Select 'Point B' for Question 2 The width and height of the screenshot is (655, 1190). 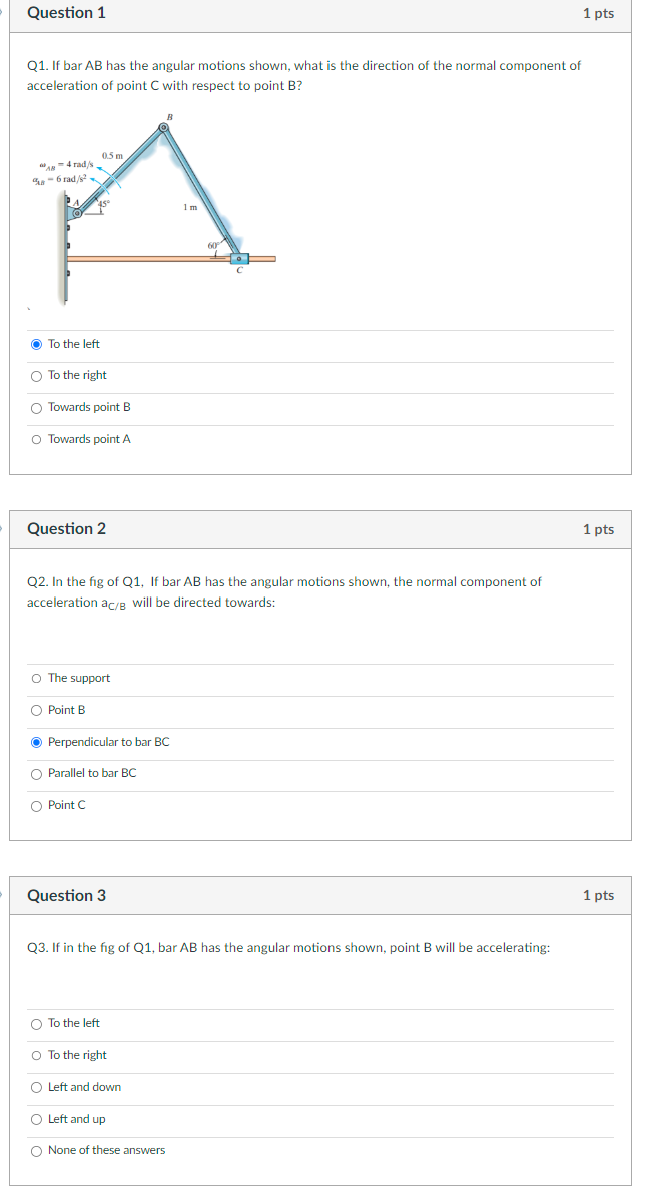click(x=36, y=710)
